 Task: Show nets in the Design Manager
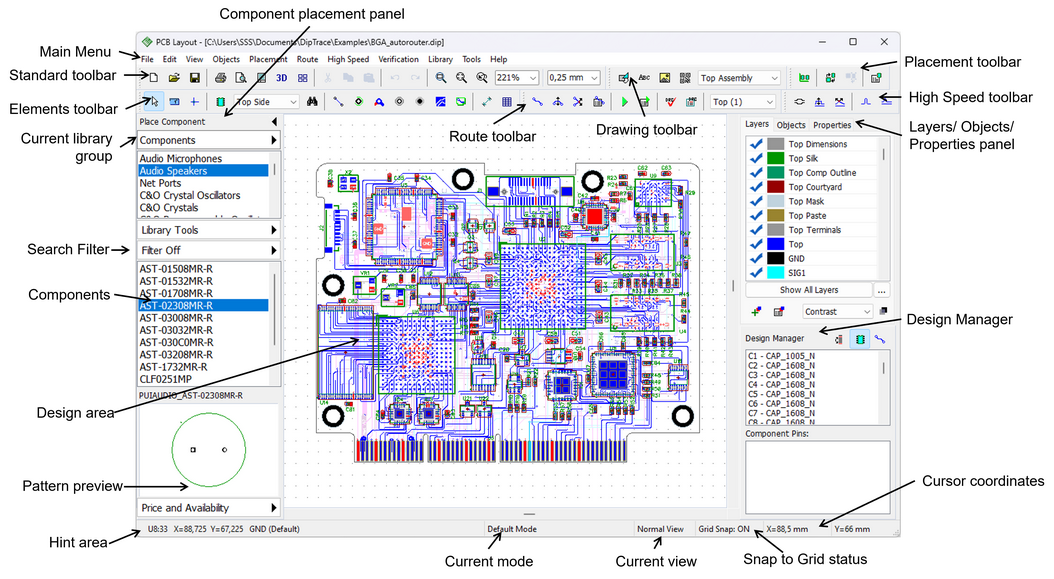[879, 339]
